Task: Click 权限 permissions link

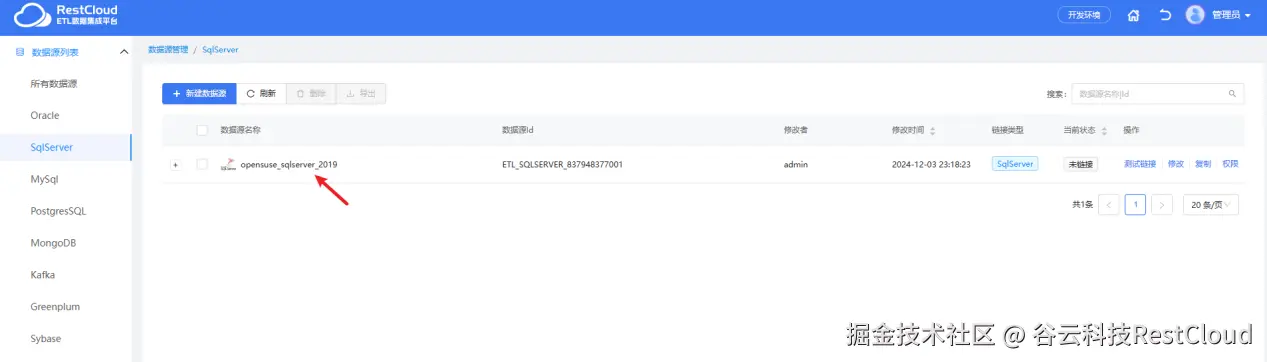Action: pyautogui.click(x=1230, y=164)
